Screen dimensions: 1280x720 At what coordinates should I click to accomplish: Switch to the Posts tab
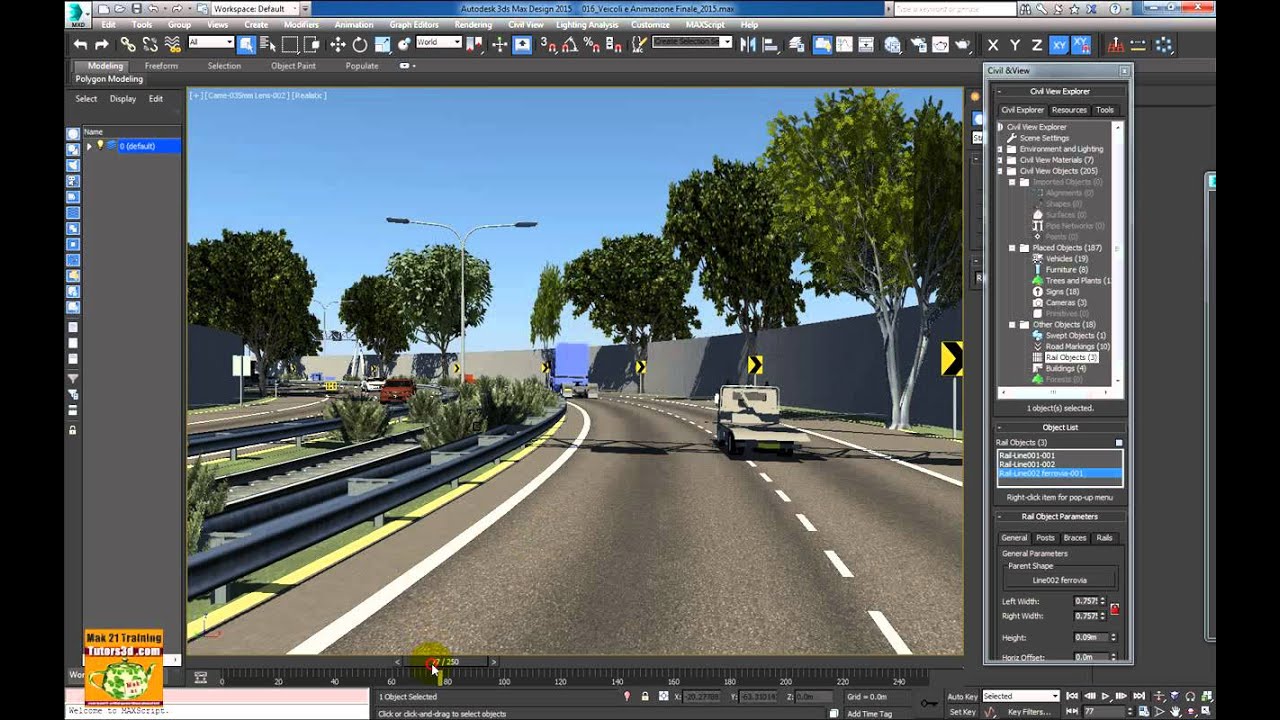(1045, 538)
